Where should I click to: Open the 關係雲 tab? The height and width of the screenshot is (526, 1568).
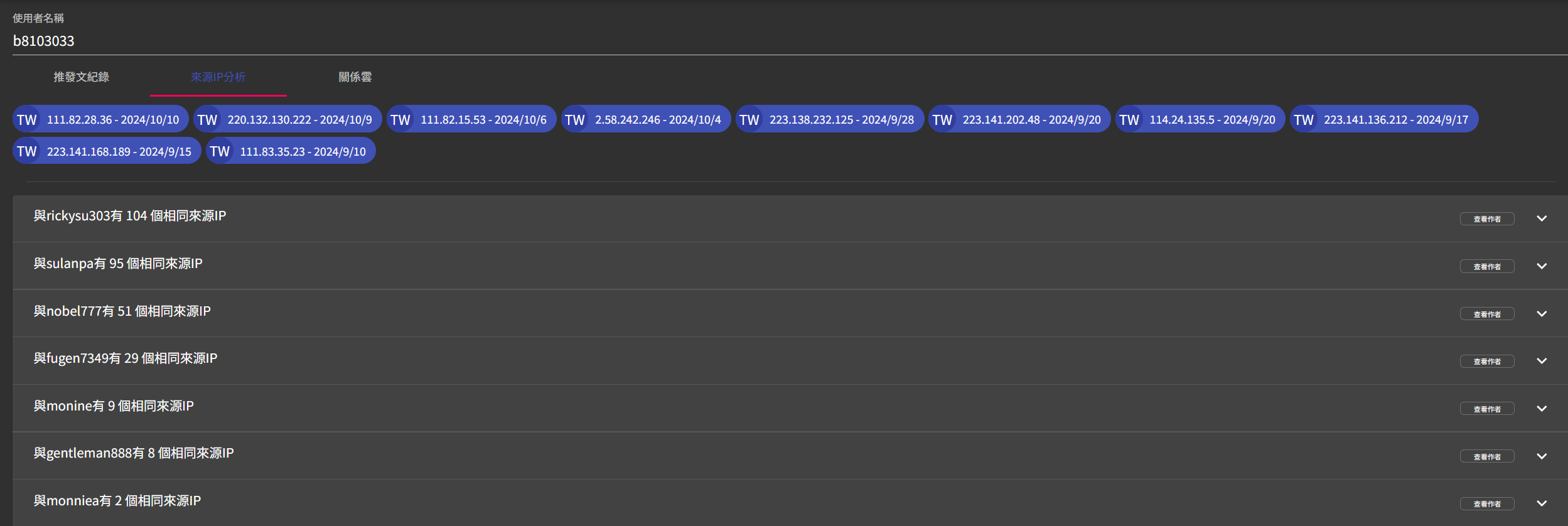coord(355,77)
